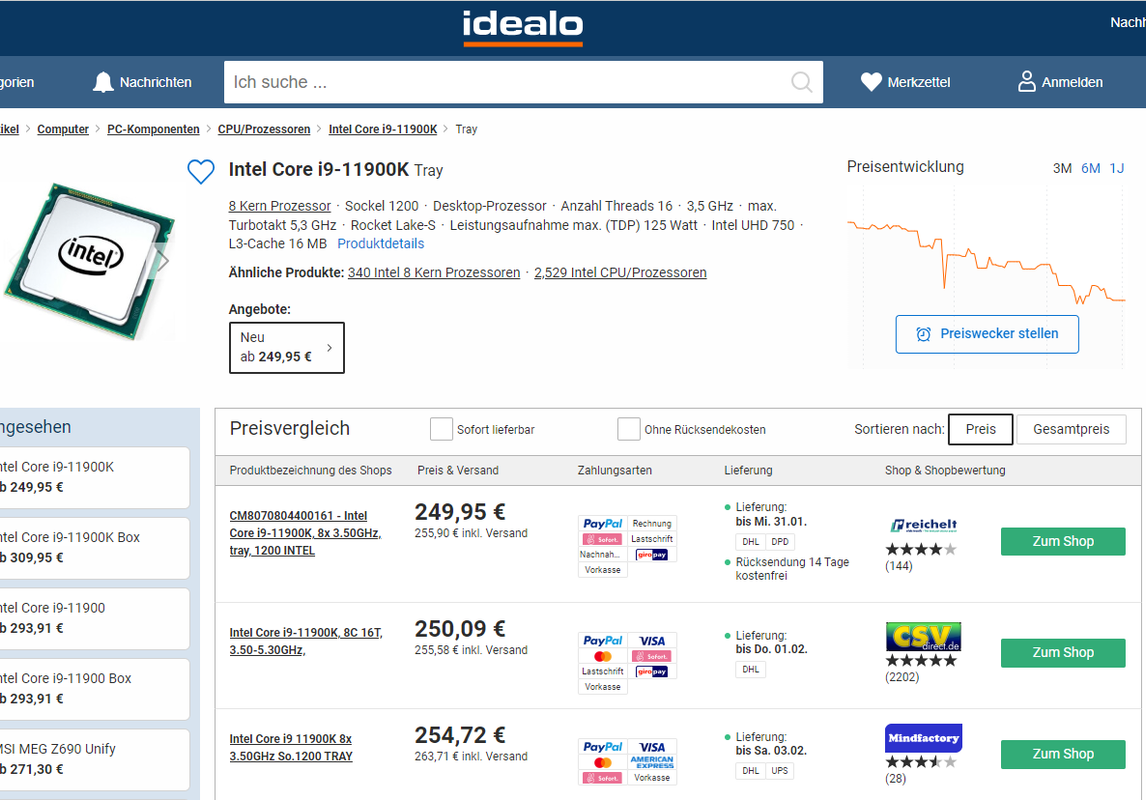This screenshot has width=1146, height=800.
Task: Click 249,95 € price of reichelt offer
Action: pyautogui.click(x=460, y=512)
